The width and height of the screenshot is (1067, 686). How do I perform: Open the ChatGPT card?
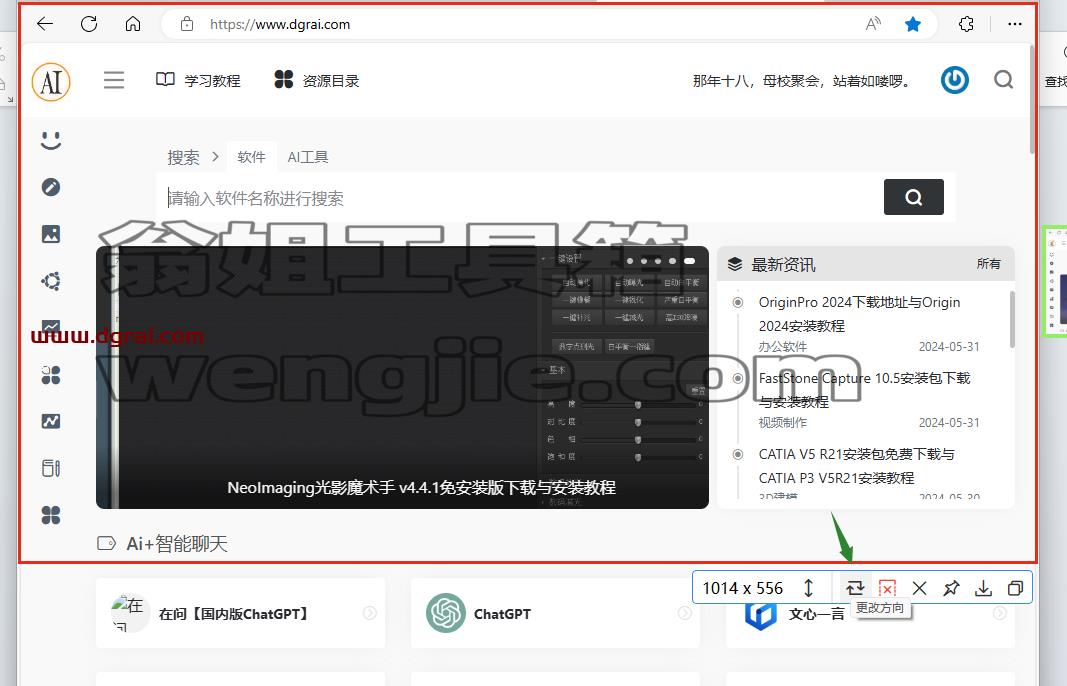coord(555,613)
